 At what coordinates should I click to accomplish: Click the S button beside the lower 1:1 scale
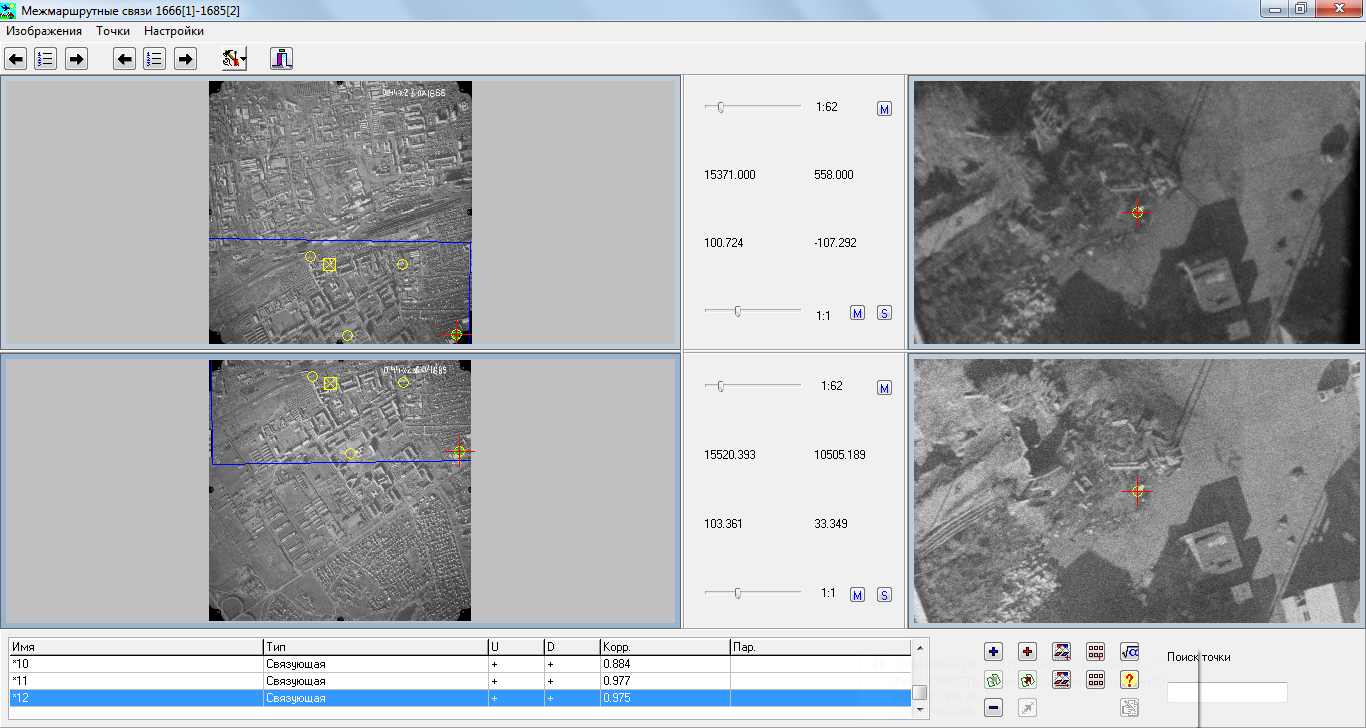(x=884, y=595)
